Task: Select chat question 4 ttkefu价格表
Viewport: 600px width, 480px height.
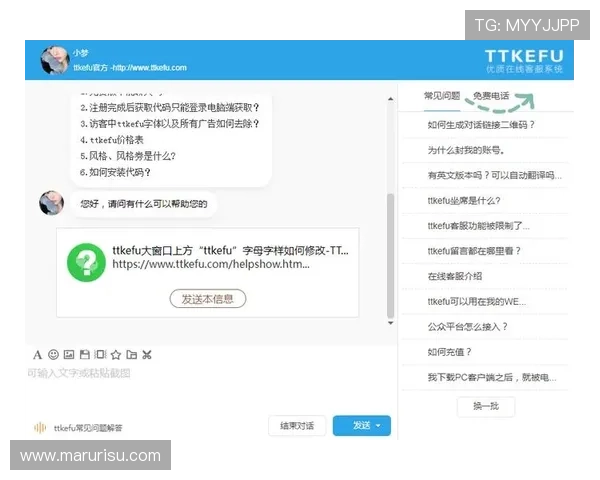Action: (112, 140)
